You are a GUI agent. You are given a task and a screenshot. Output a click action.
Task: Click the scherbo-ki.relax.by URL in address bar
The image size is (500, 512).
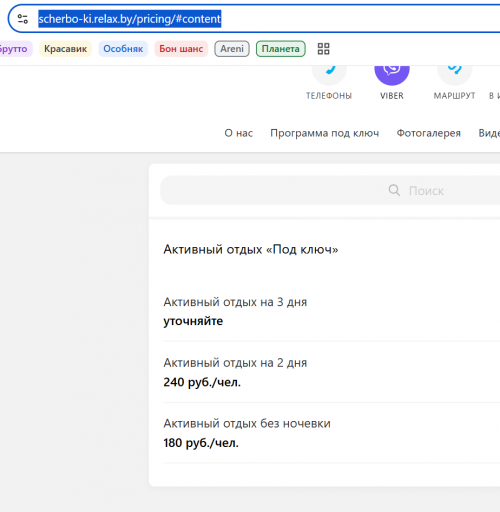click(x=130, y=19)
